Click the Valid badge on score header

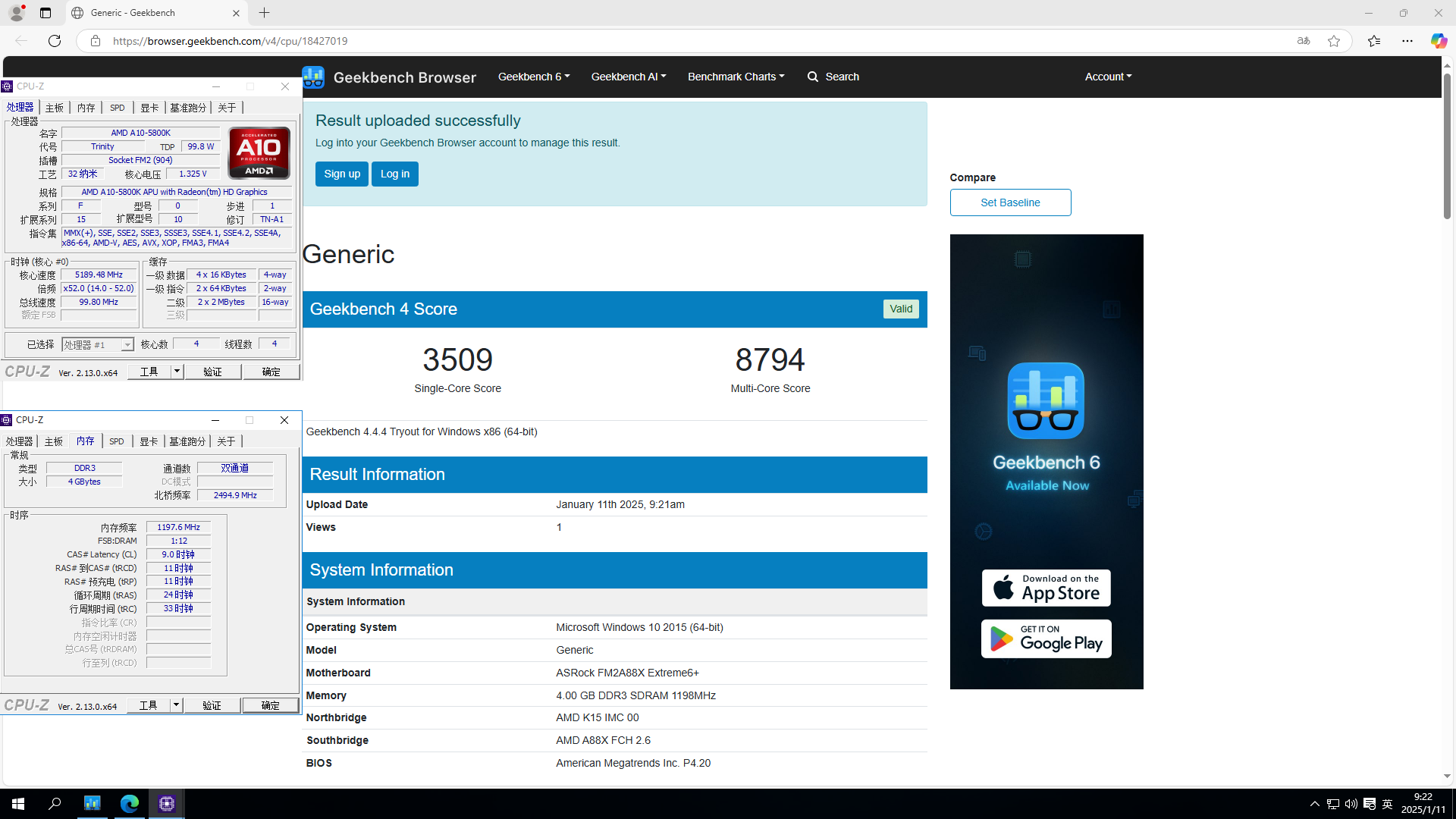coord(901,309)
